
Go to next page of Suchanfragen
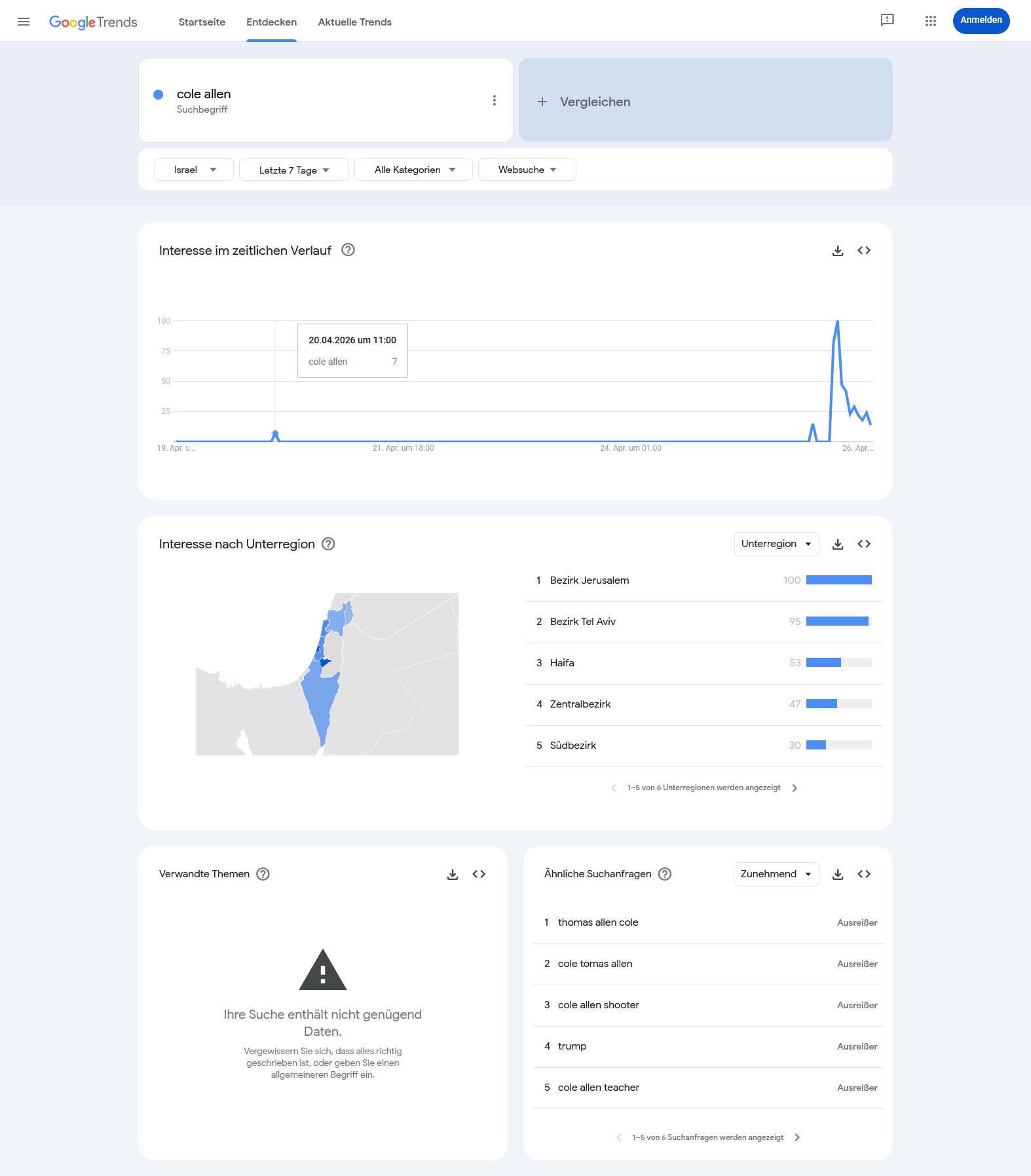[797, 1137]
